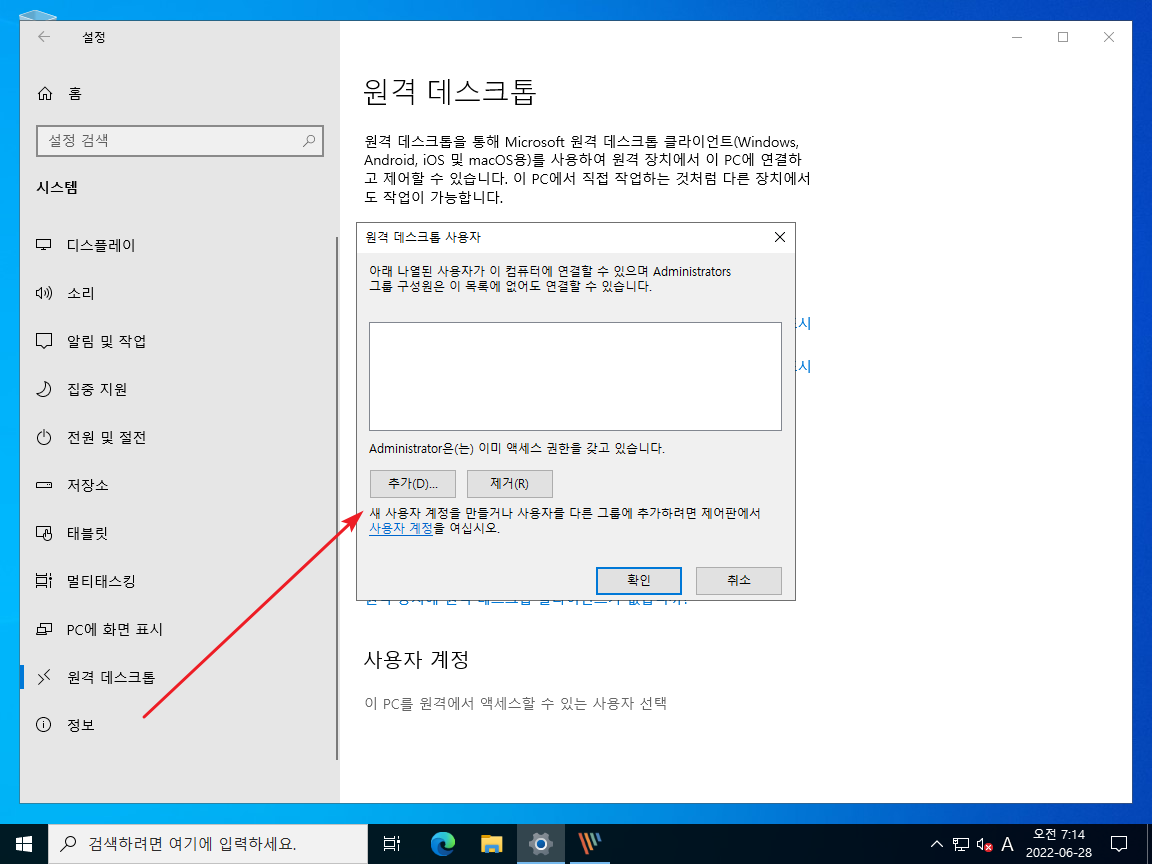1152x864 pixels.
Task: Click the muted volume tray icon
Action: 984,844
